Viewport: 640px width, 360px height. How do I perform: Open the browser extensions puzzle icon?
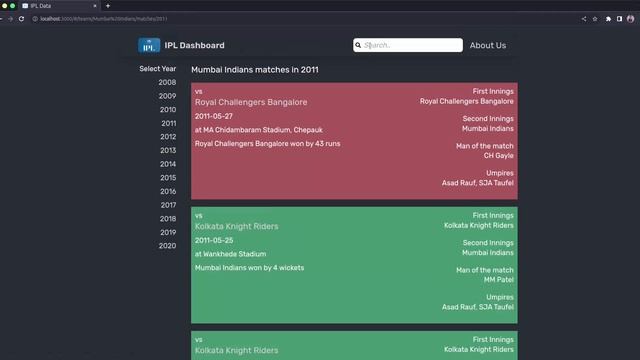tap(608, 19)
